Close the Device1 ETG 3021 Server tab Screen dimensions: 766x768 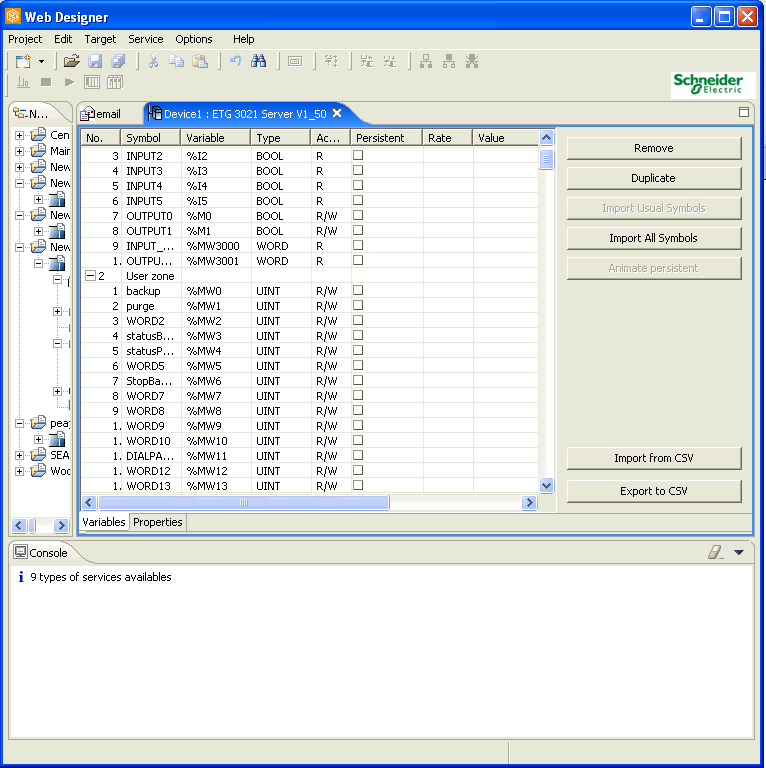pos(337,114)
